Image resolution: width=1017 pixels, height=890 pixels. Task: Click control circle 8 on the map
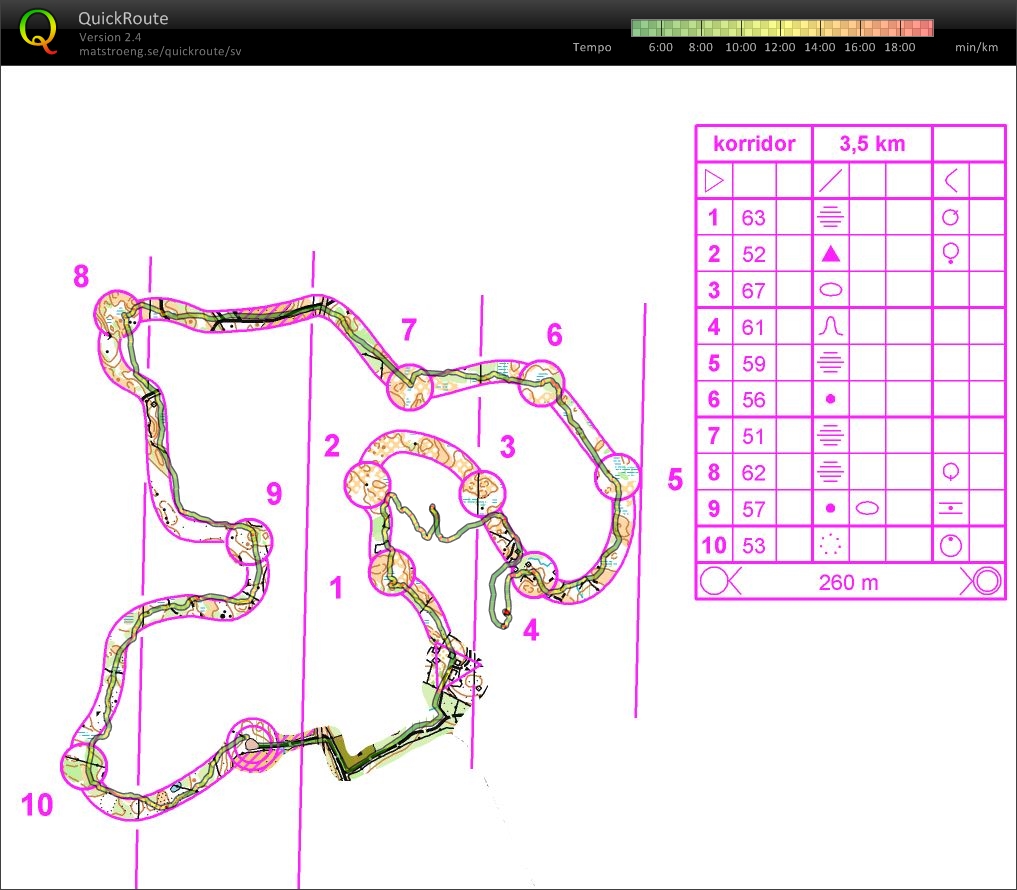pyautogui.click(x=117, y=313)
